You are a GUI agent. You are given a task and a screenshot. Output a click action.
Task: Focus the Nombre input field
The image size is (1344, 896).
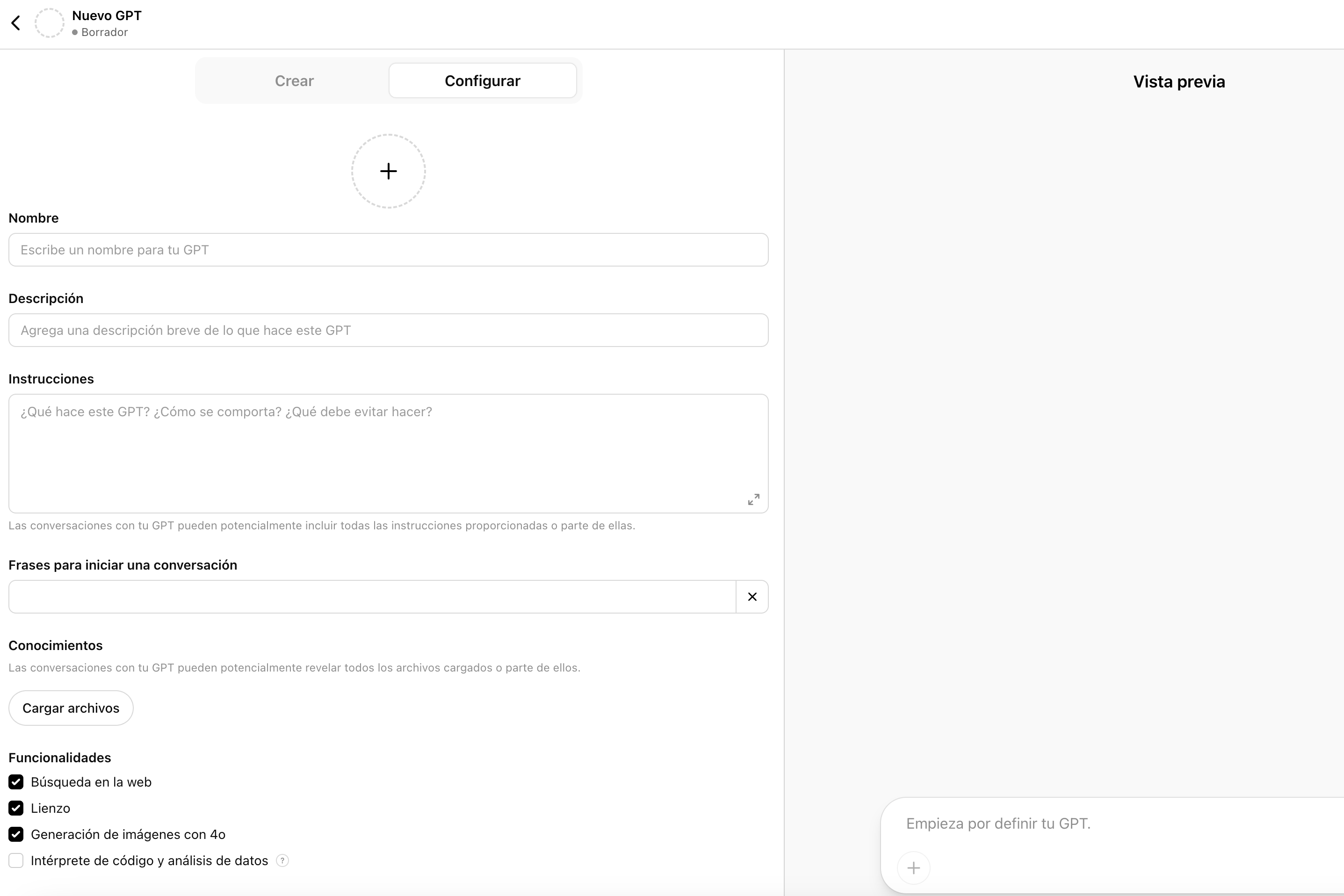pos(388,250)
